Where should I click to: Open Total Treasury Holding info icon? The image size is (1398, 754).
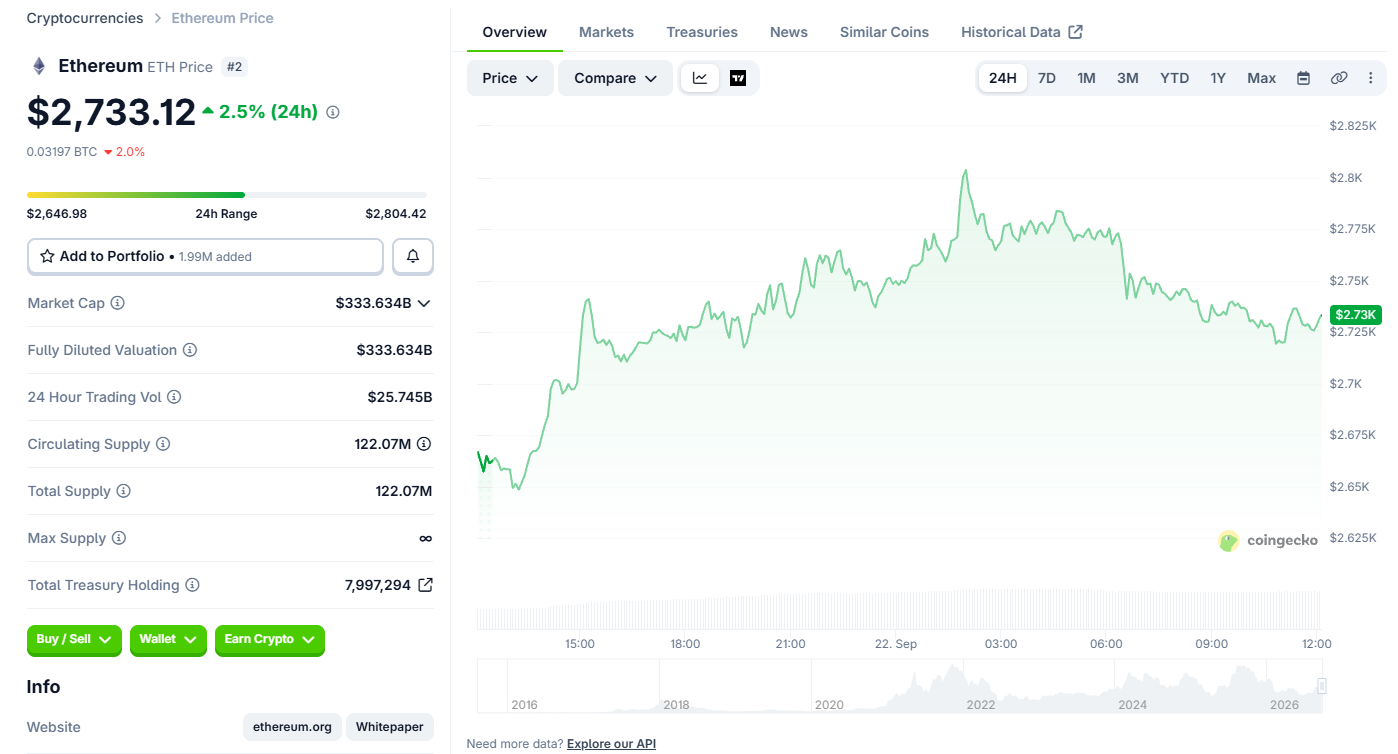click(193, 585)
